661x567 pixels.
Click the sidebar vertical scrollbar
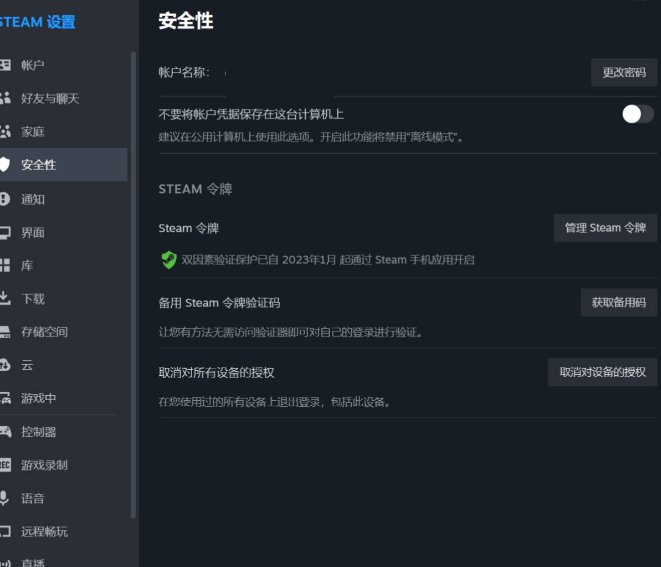point(133,285)
